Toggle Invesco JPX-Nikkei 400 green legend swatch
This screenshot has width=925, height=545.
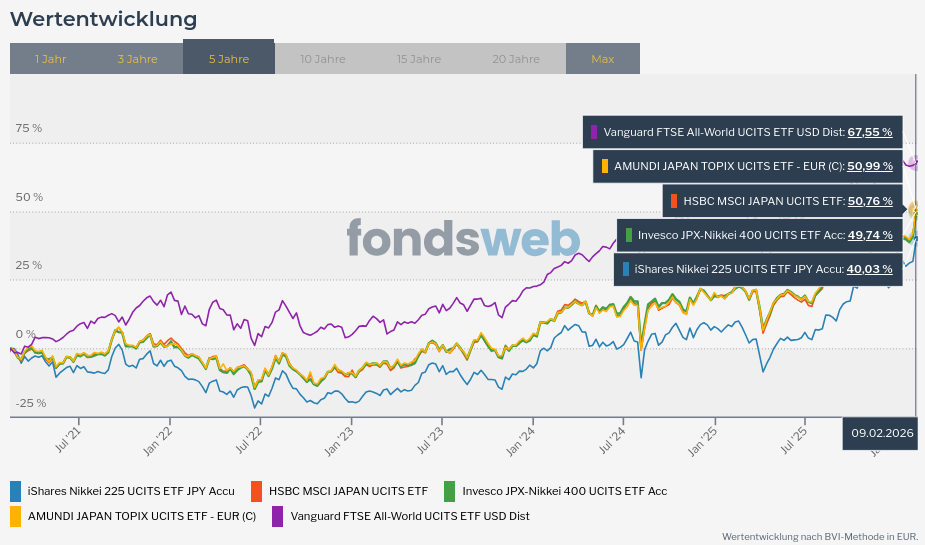tap(450, 491)
